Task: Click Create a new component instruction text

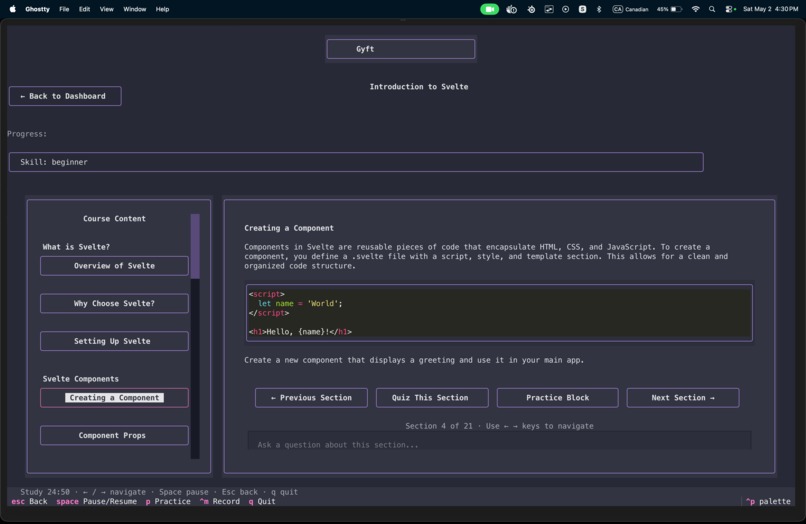Action: (414, 360)
